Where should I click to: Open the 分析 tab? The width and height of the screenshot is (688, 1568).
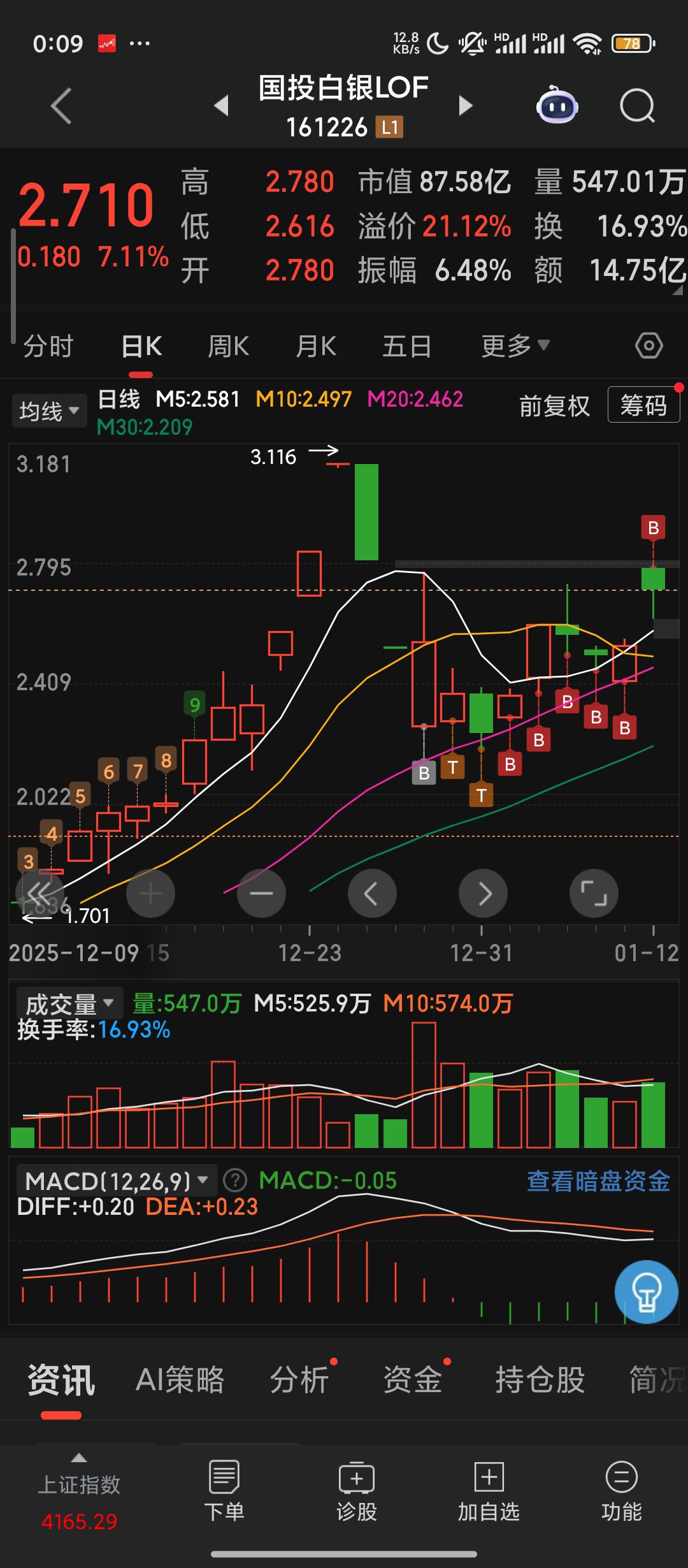click(x=299, y=1381)
